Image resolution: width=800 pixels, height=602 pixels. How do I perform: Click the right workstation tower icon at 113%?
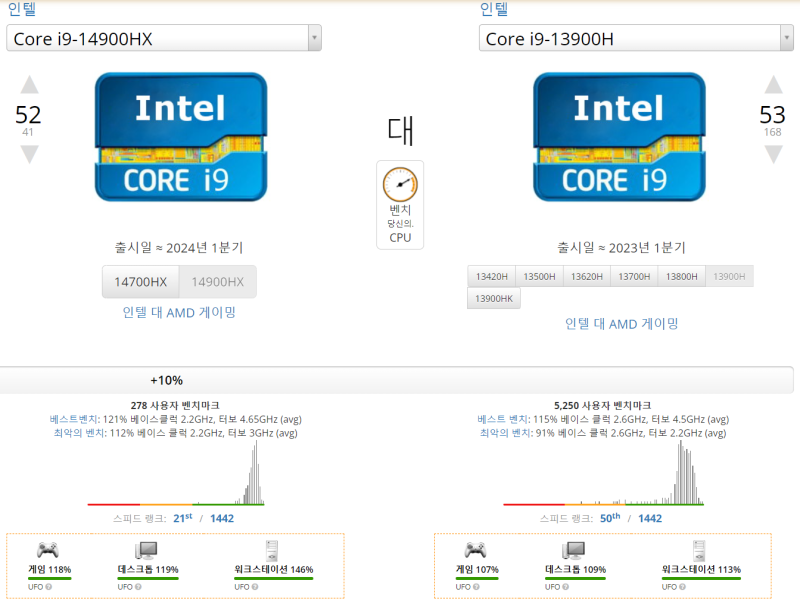[x=699, y=550]
